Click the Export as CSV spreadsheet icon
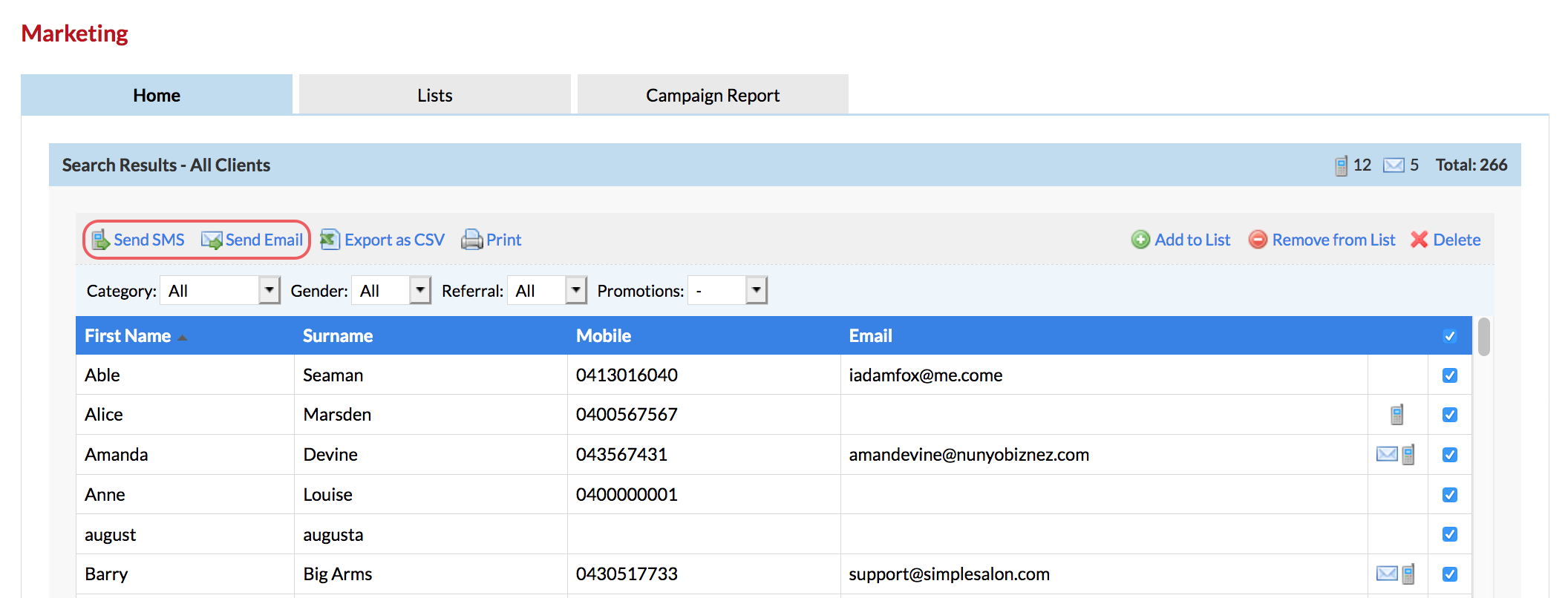Image resolution: width=1568 pixels, height=598 pixels. tap(330, 240)
